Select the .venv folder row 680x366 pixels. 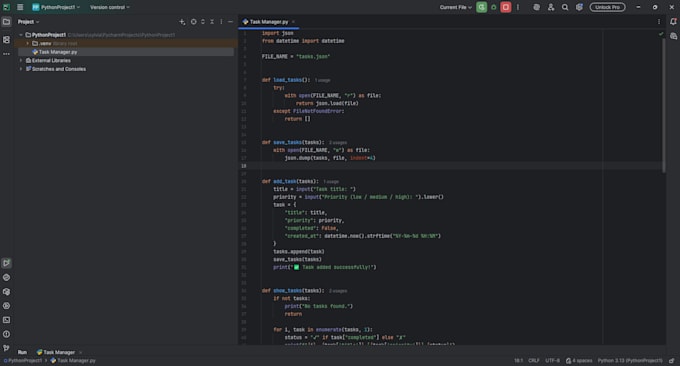[x=126, y=43]
